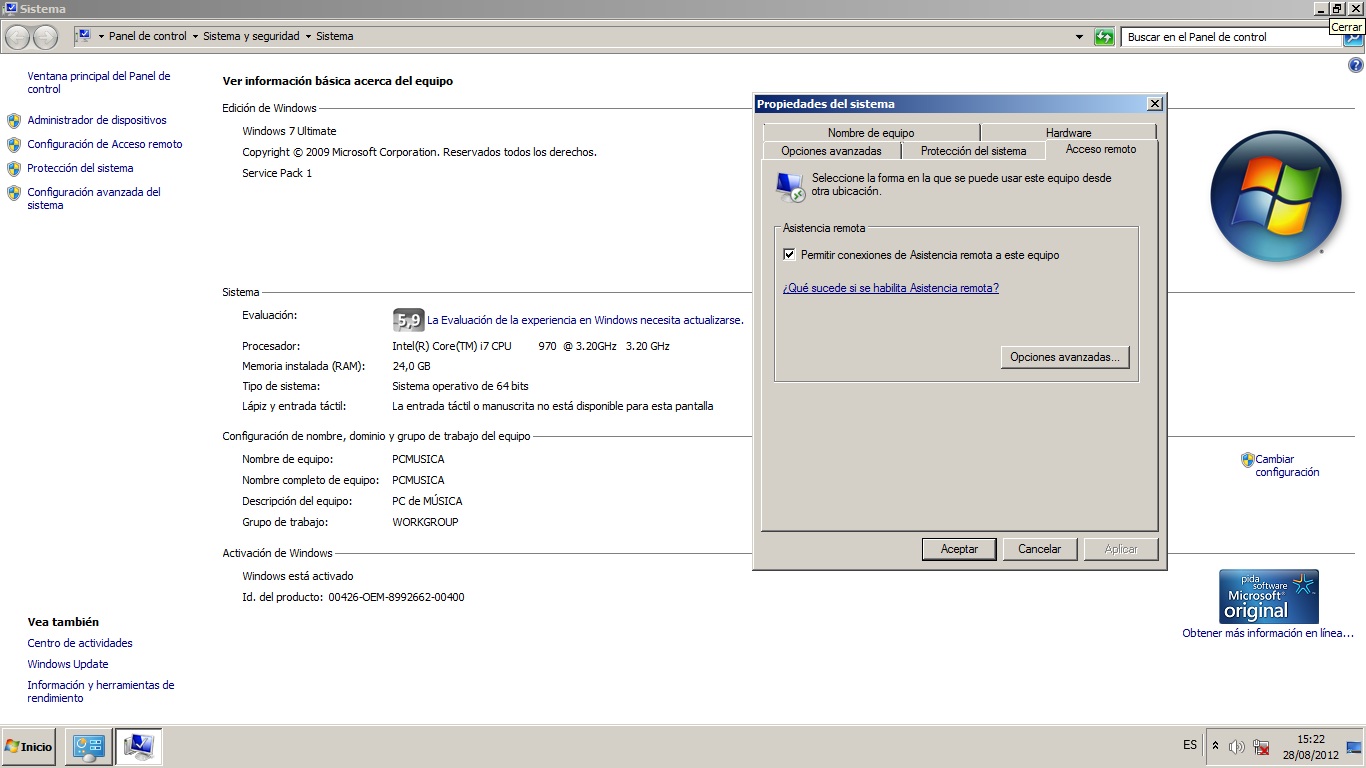
Task: Click the Cambiar configuración link
Action: point(1288,466)
